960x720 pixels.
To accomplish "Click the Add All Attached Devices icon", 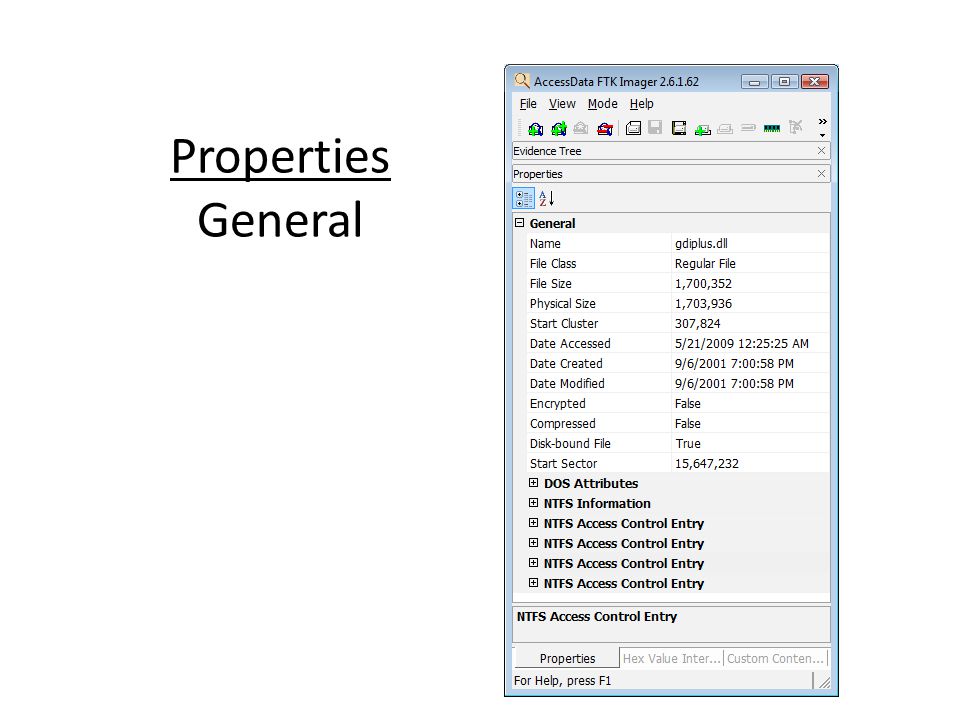I will [558, 128].
